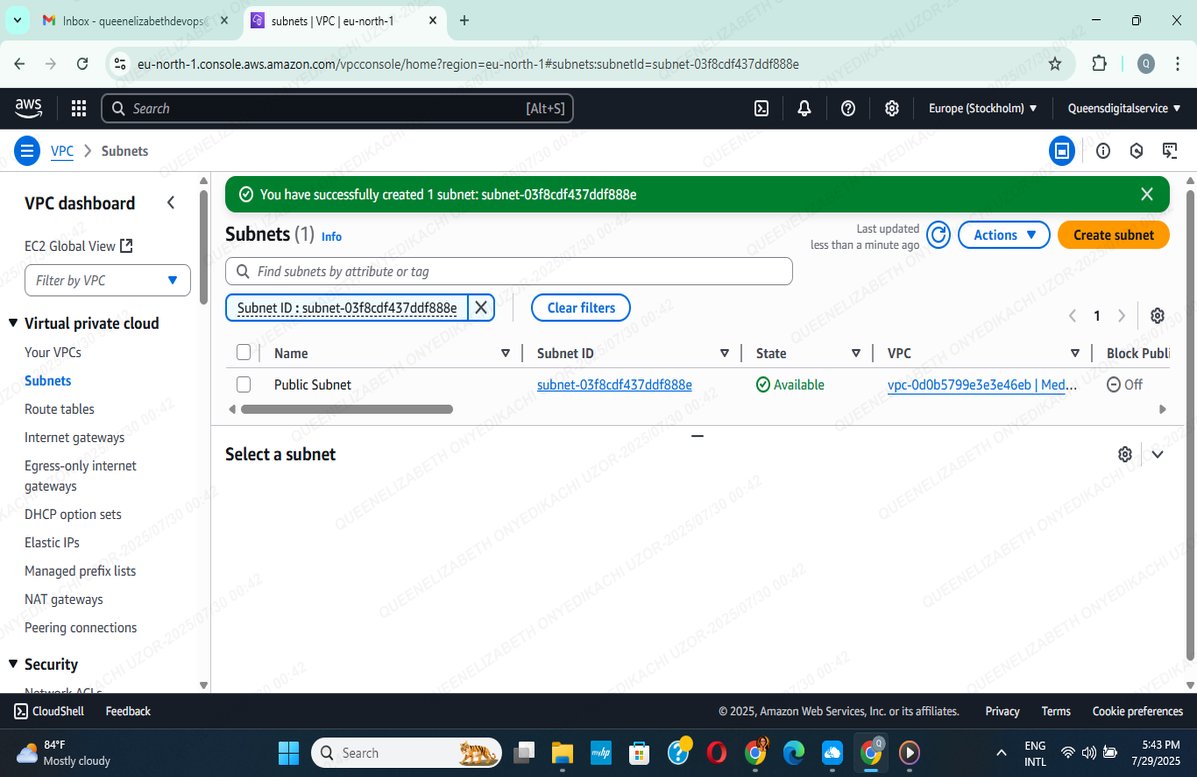1197x777 pixels.
Task: Open Chrome profile avatar
Action: (x=1145, y=64)
